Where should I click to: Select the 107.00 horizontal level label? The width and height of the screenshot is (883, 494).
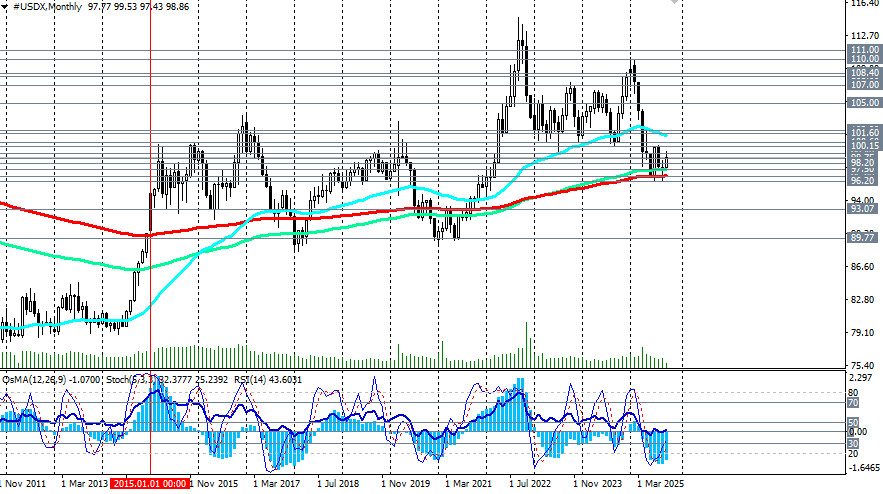[x=865, y=84]
